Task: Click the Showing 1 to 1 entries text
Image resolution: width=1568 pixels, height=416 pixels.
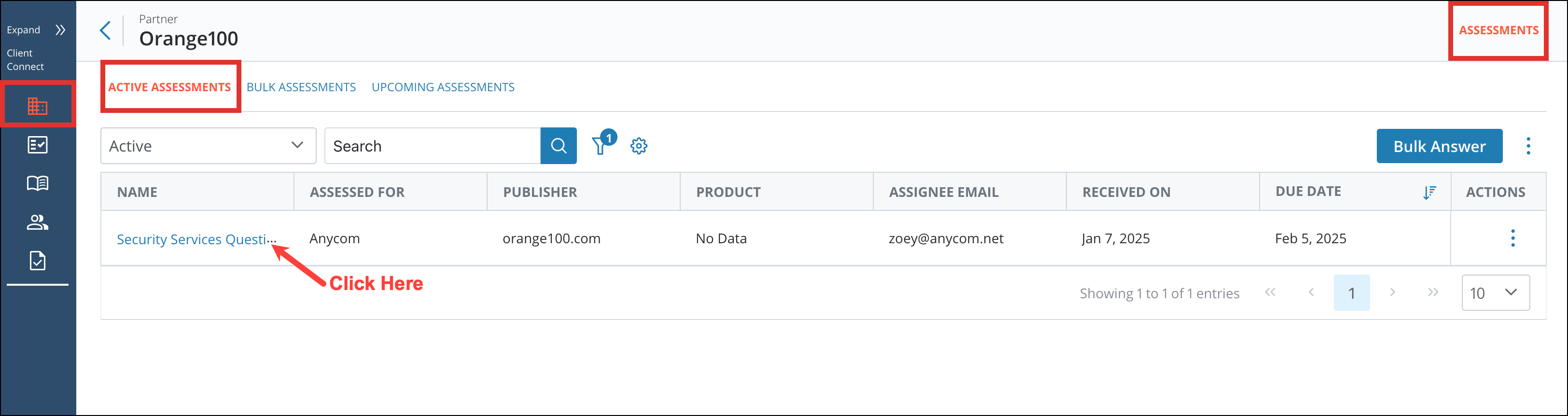Action: tap(1159, 293)
